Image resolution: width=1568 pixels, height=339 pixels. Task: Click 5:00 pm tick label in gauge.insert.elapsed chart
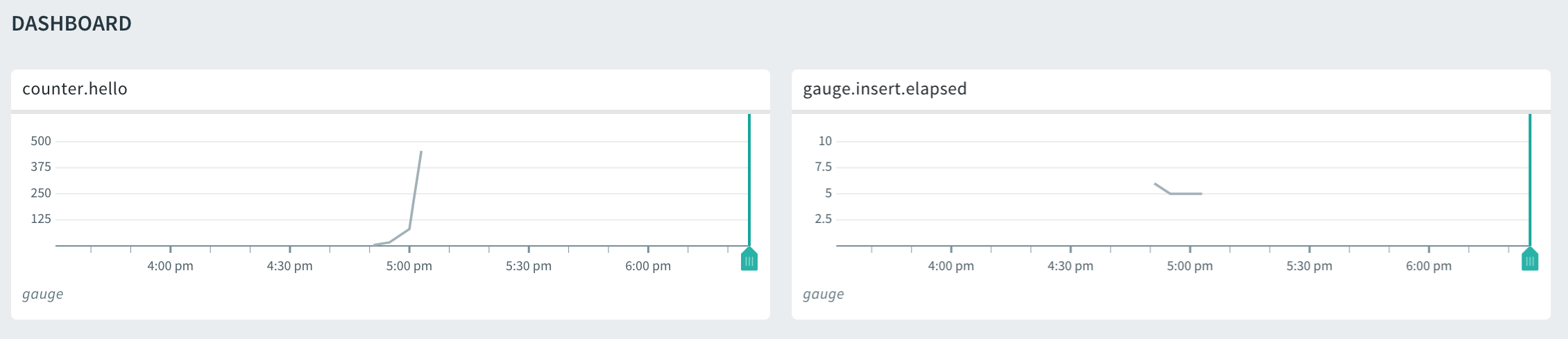tap(1189, 266)
